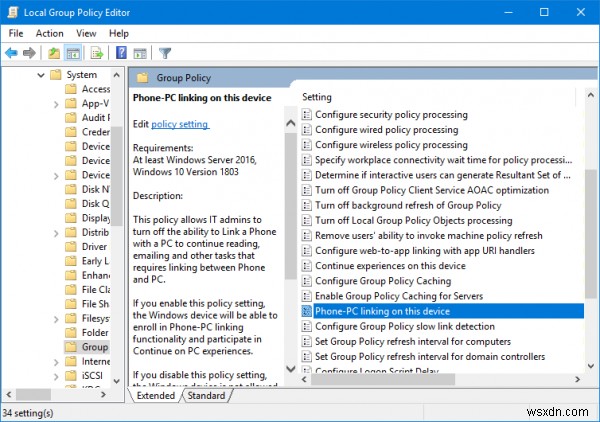Select Specify workplace connectivity wait time setting
The image size is (600, 422).
click(x=444, y=160)
